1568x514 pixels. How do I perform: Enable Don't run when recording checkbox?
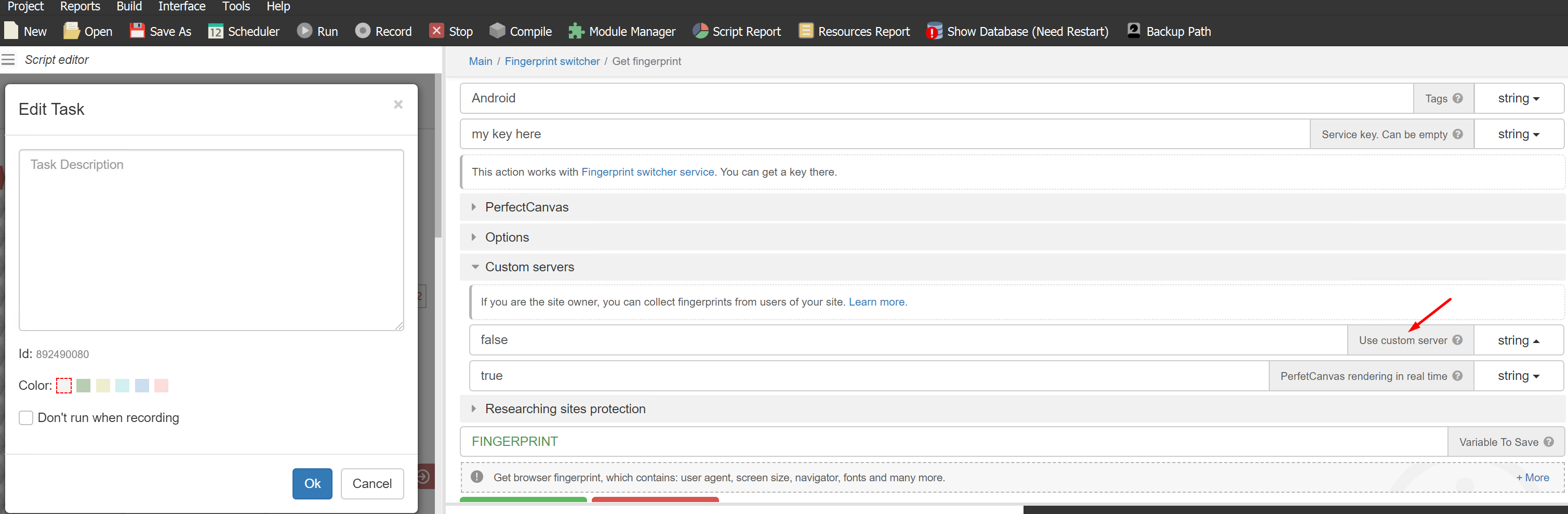26,418
